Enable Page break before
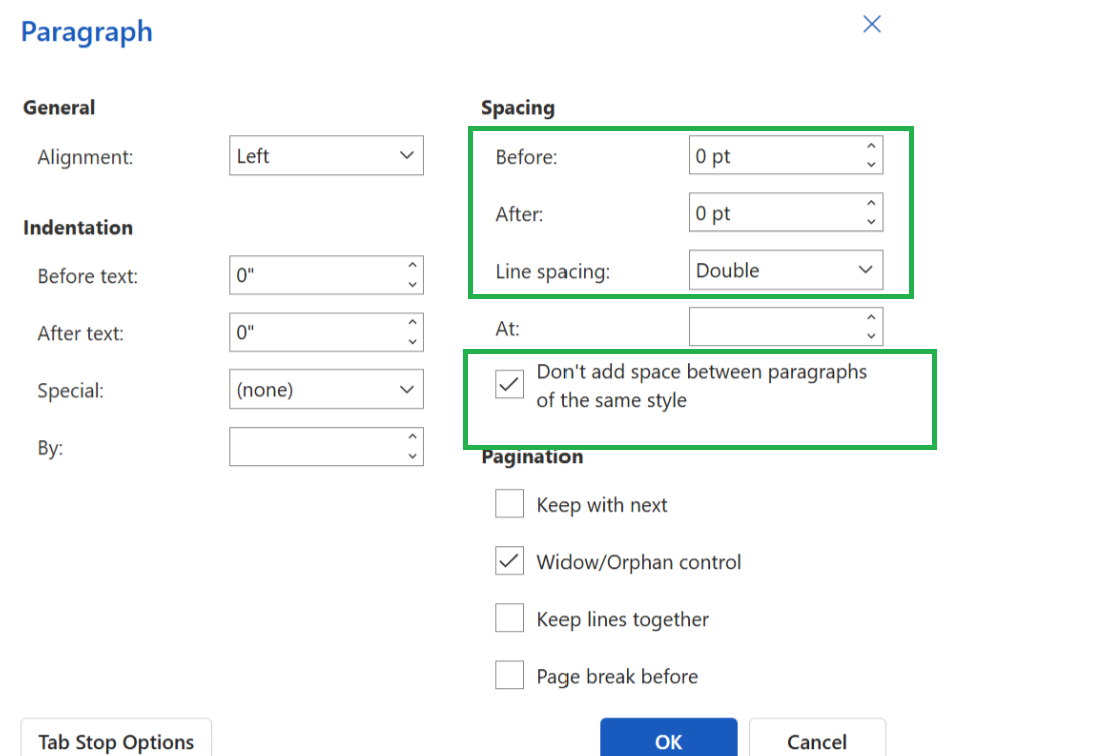Screen dimensions: 1119x756 (509, 674)
